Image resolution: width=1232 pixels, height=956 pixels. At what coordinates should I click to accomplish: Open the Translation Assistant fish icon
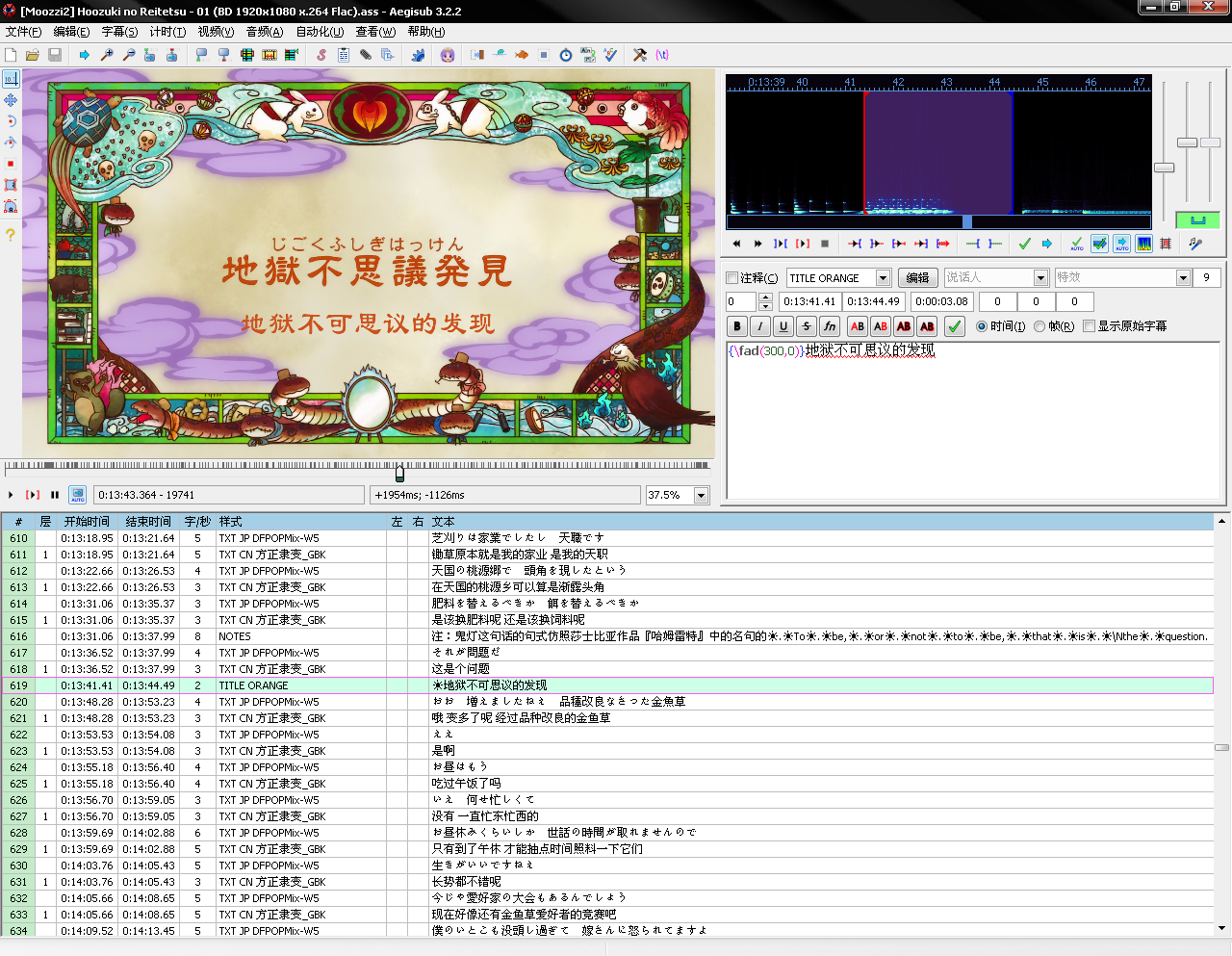[x=522, y=55]
